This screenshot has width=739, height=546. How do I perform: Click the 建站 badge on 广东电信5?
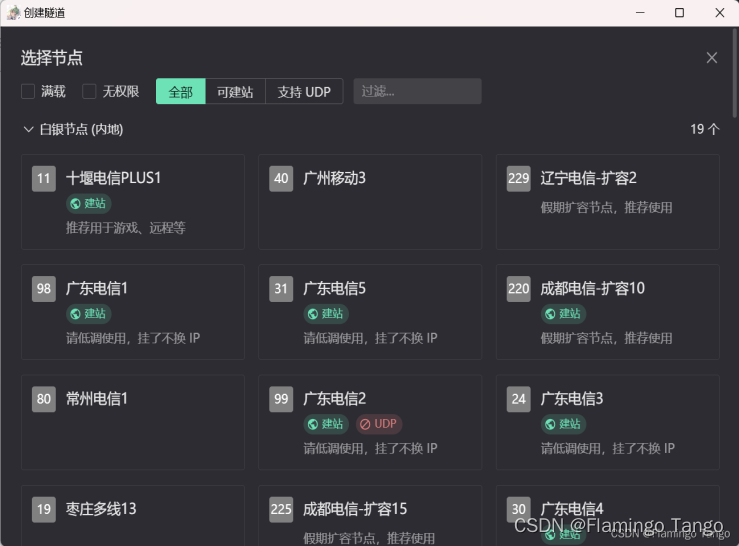pyautogui.click(x=326, y=314)
